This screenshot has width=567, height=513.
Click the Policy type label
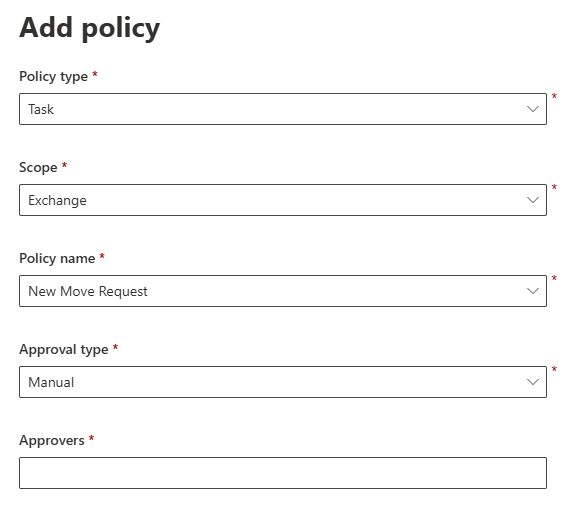(x=54, y=77)
